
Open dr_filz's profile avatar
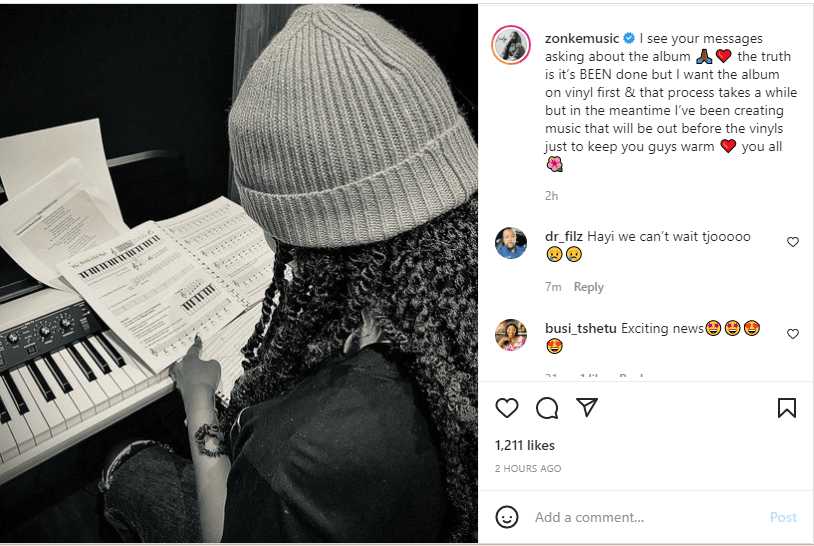[511, 243]
